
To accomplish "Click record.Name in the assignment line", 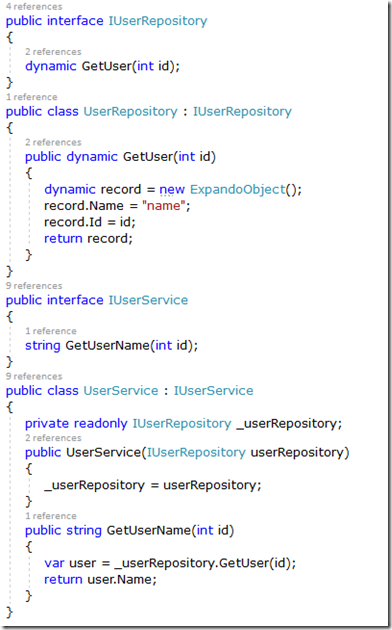I will [84, 206].
